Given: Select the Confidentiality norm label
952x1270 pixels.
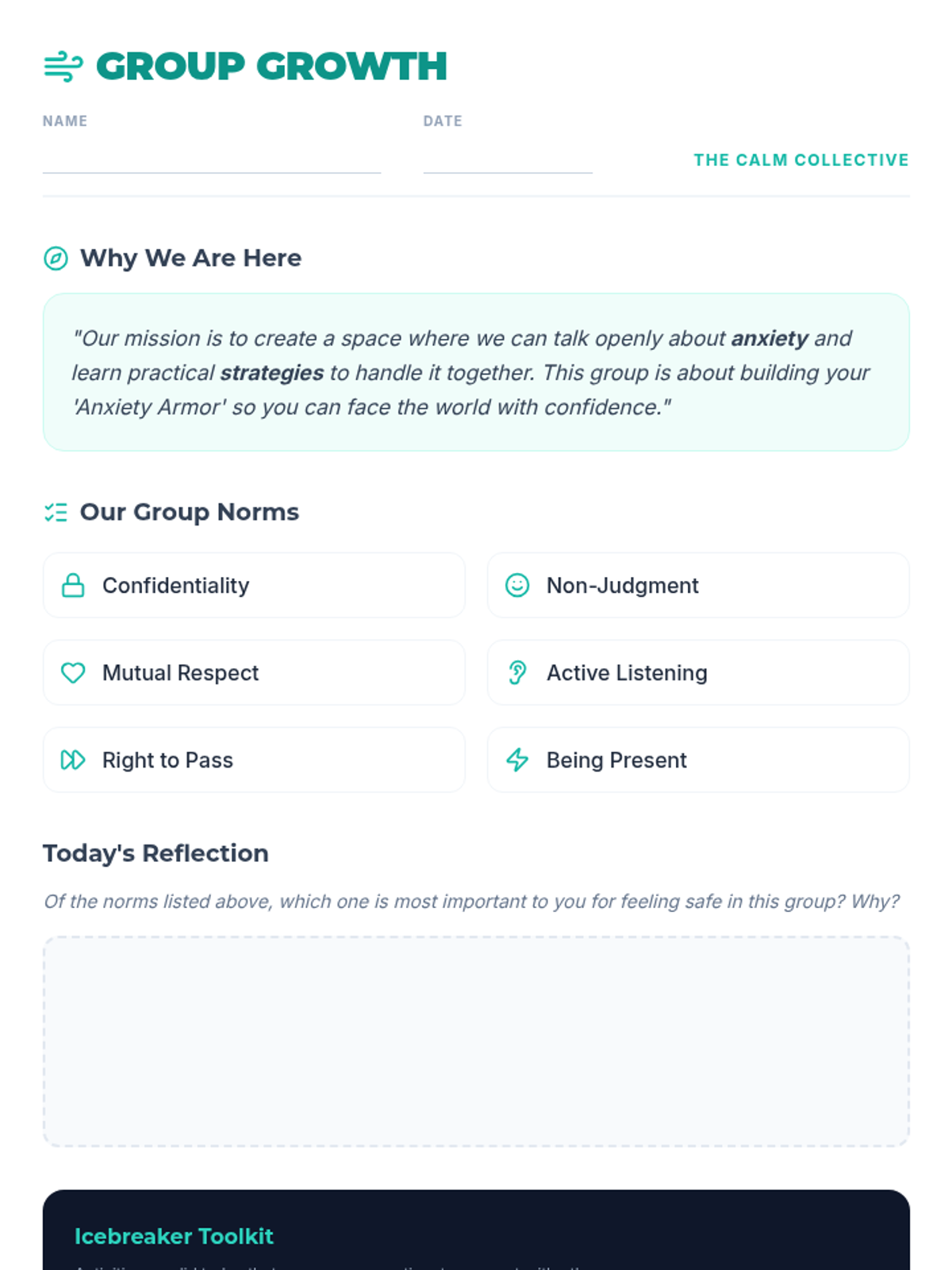Looking at the screenshot, I should coord(176,586).
